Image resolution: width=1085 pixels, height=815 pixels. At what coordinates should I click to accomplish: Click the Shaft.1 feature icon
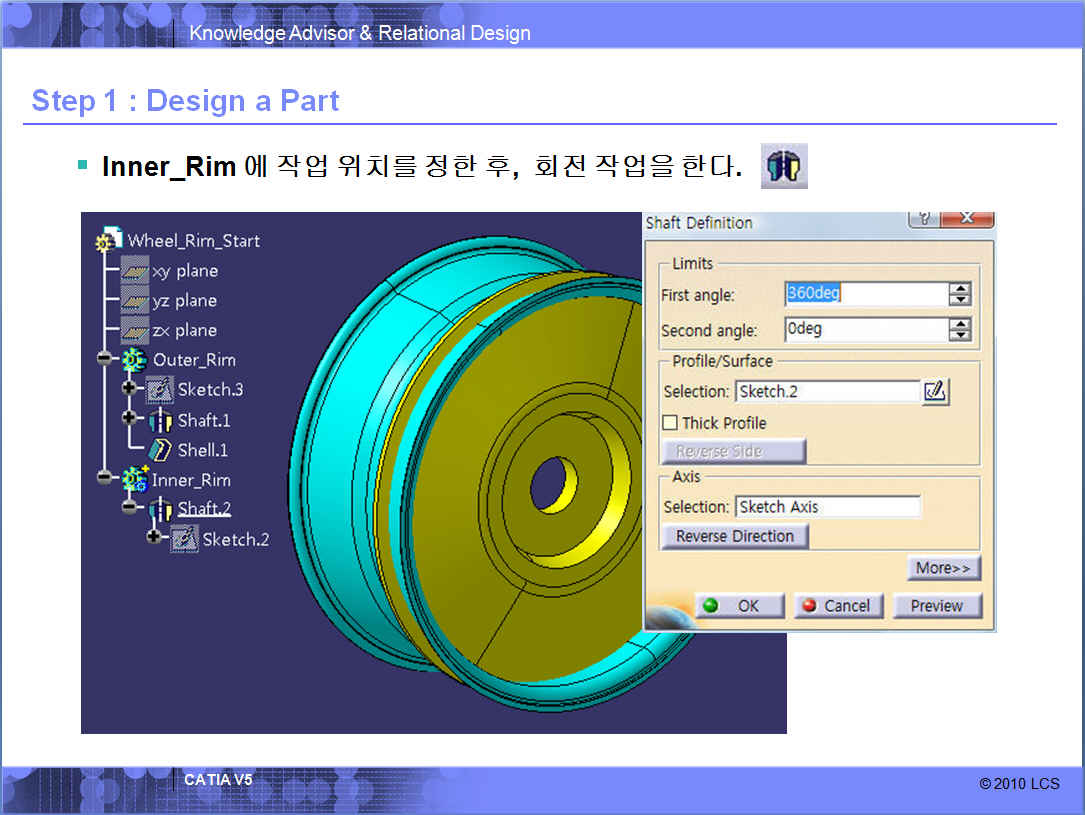coord(160,420)
